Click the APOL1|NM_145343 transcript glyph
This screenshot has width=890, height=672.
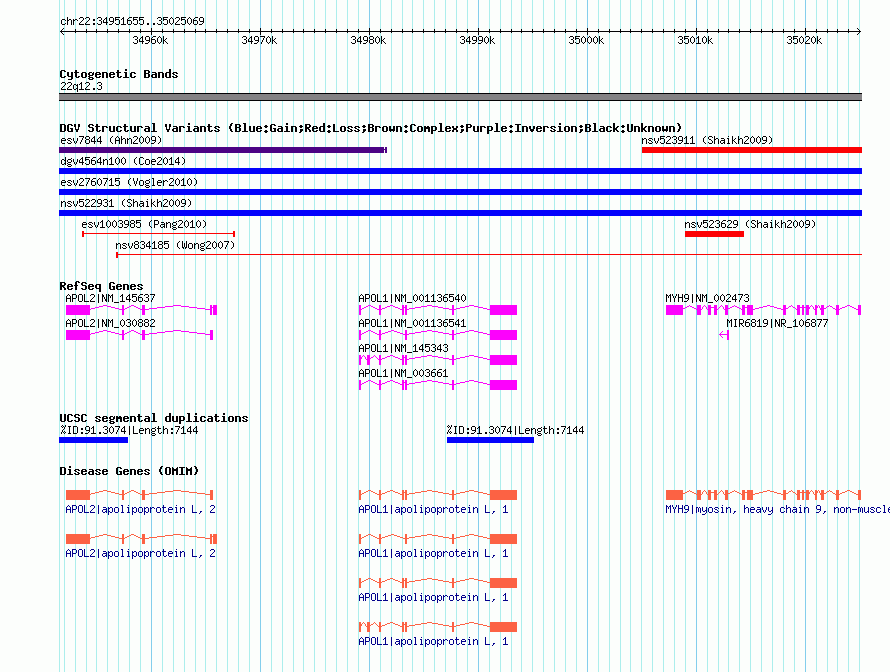tap(438, 360)
